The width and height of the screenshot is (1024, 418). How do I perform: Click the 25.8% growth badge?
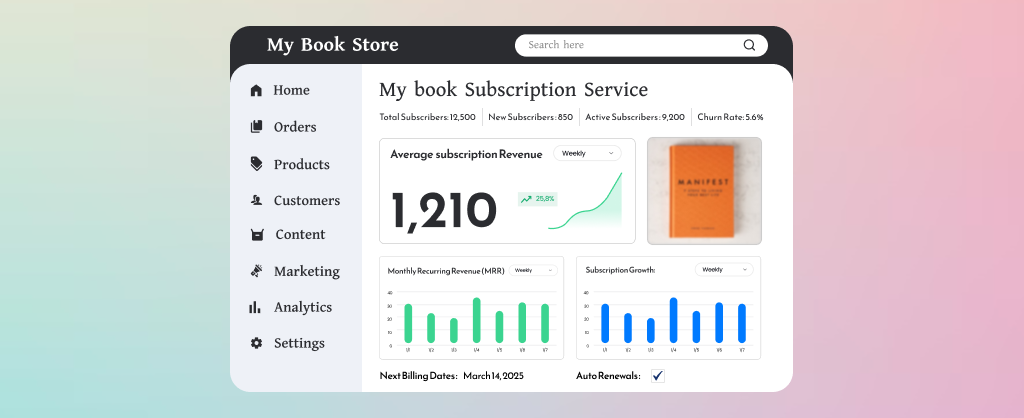[538, 199]
